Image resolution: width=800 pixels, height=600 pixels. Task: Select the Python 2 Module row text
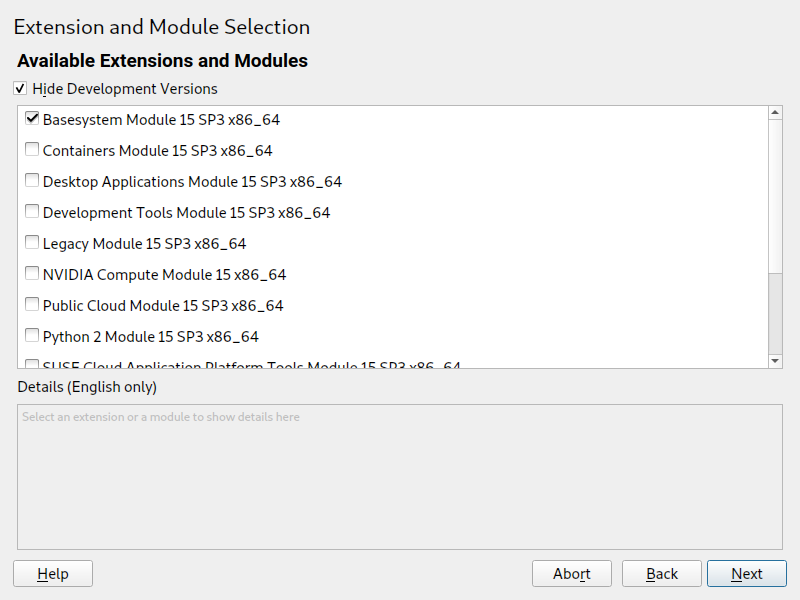point(150,336)
